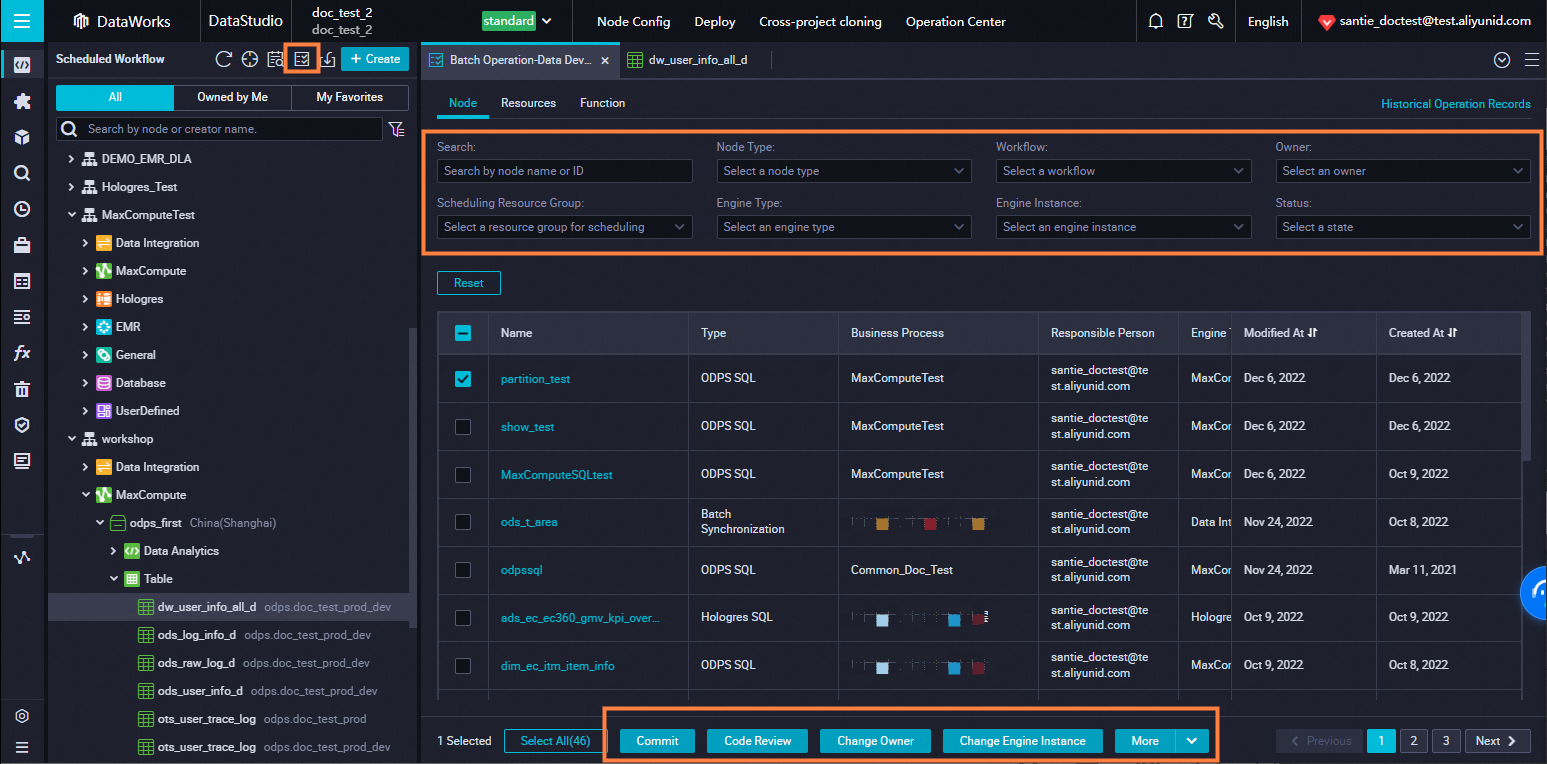
Task: Check the show_test row checkbox
Action: click(x=463, y=427)
